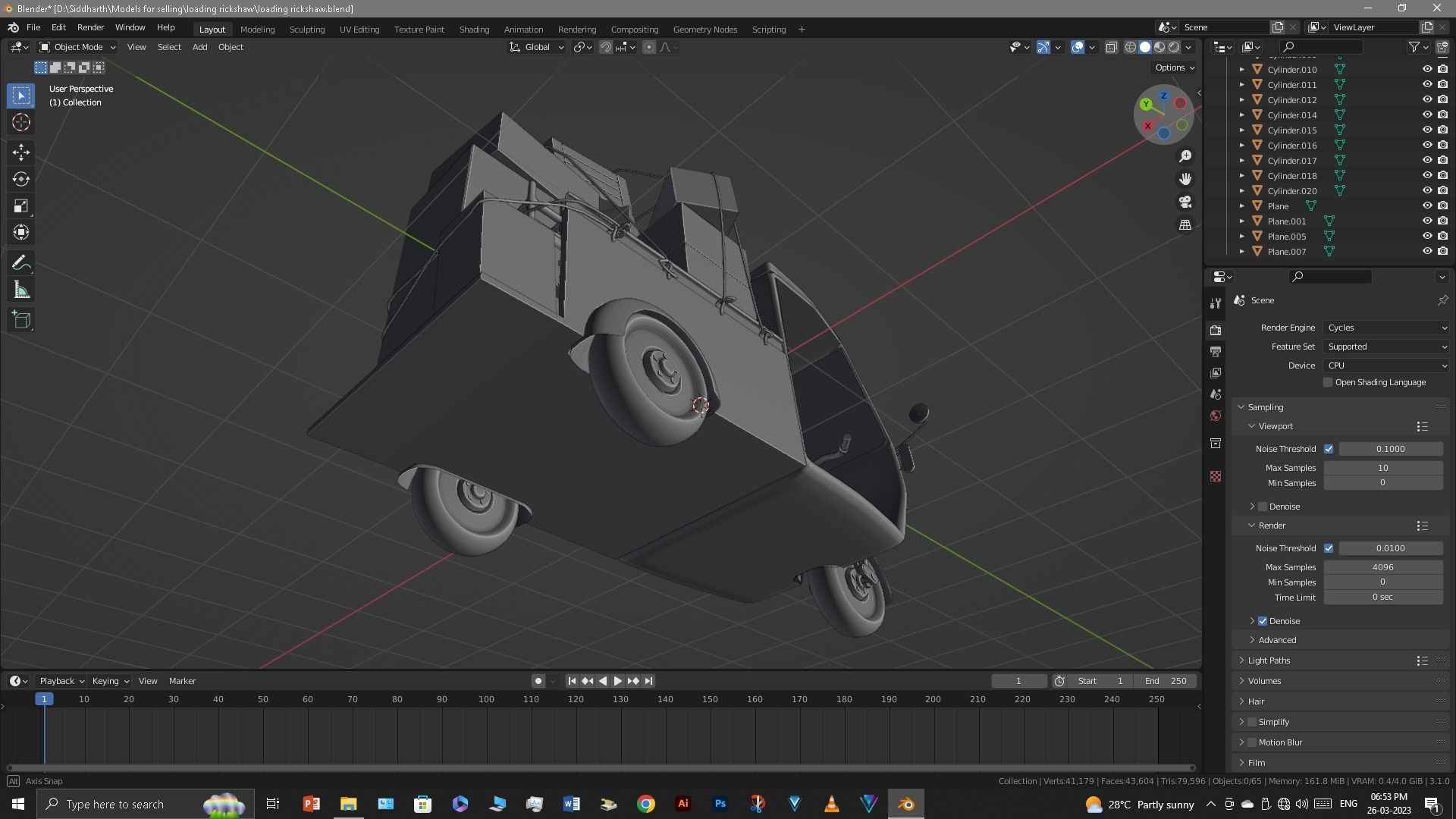This screenshot has width=1456, height=819.
Task: Toggle visibility of Plane.005
Action: (1426, 236)
